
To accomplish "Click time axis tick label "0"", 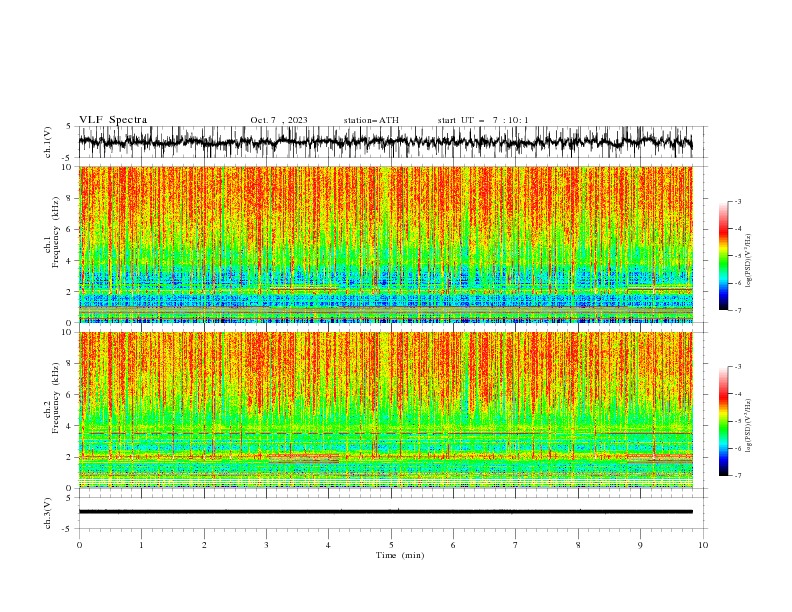I will [79, 545].
